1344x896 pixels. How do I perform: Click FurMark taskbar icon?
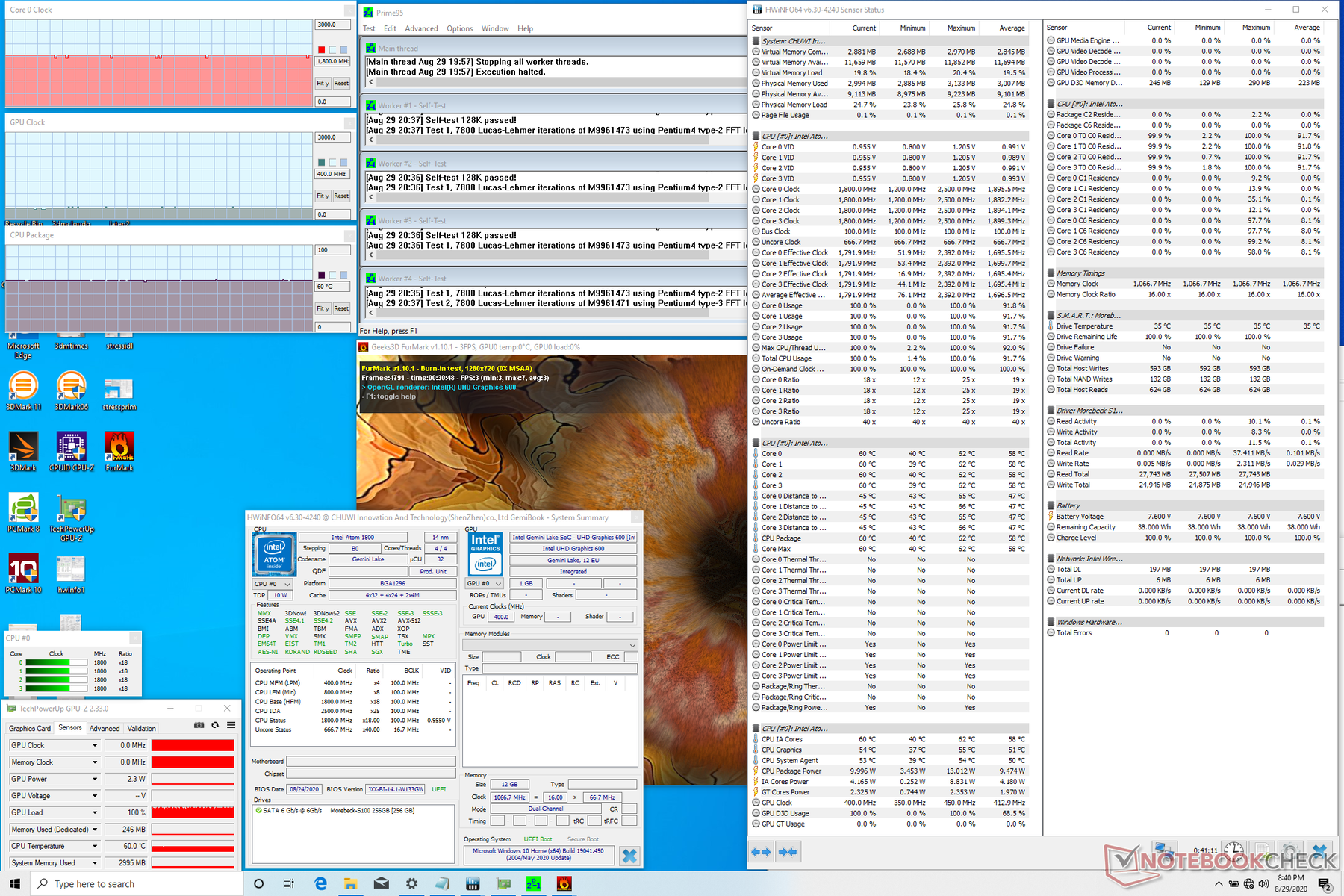[564, 883]
